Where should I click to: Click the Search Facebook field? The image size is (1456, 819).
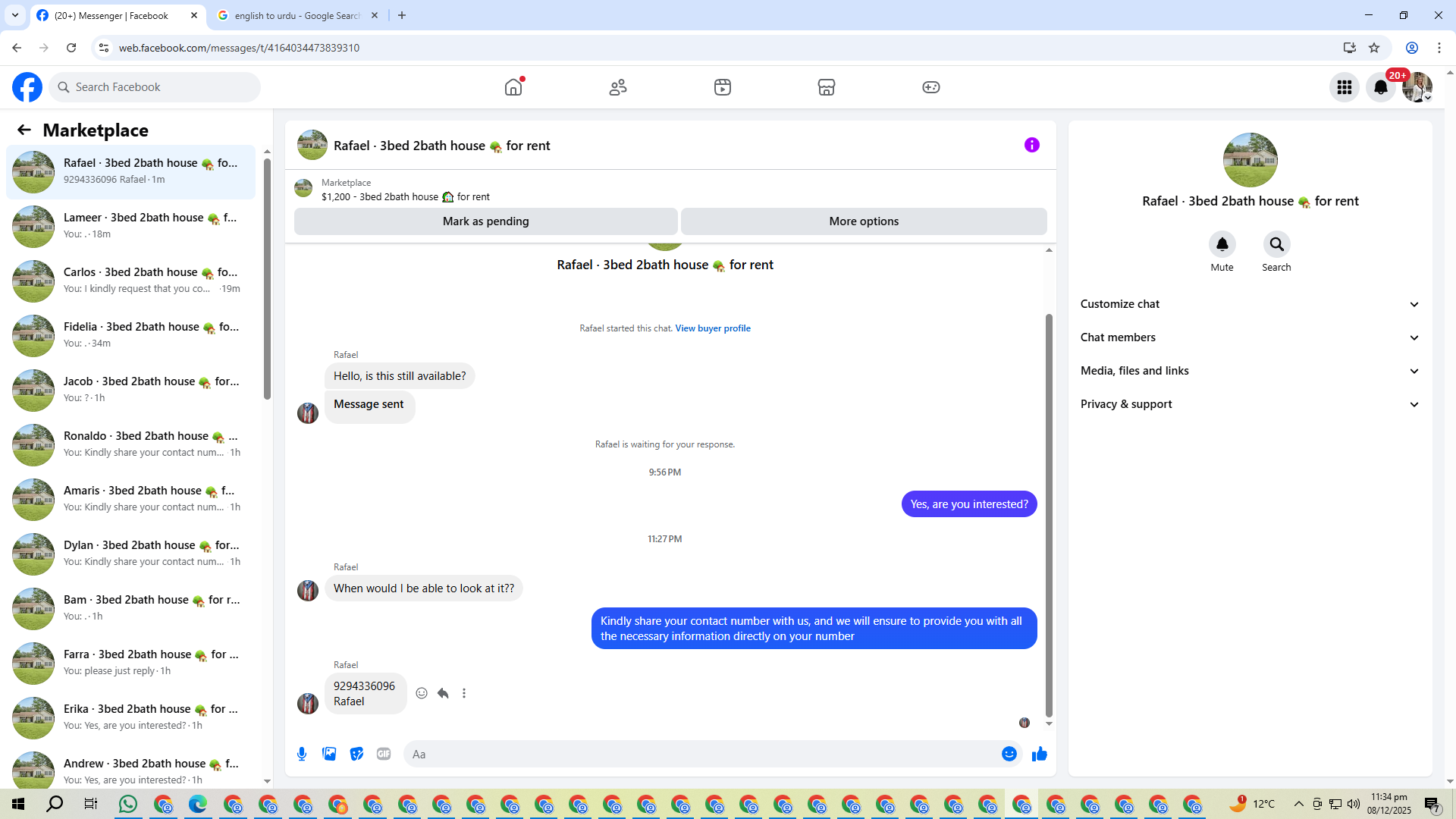[155, 87]
